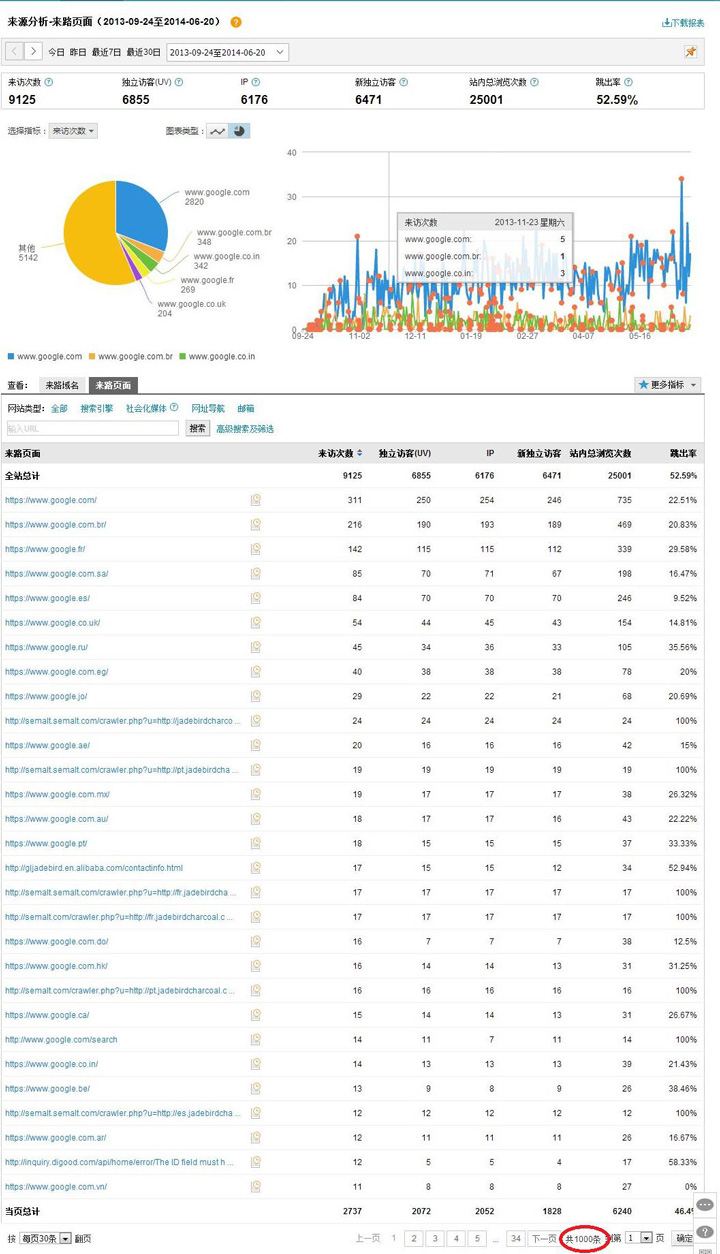This screenshot has width=720, height=1254.
Task: Click the 高级搜索及筛选 link
Action: (245, 429)
